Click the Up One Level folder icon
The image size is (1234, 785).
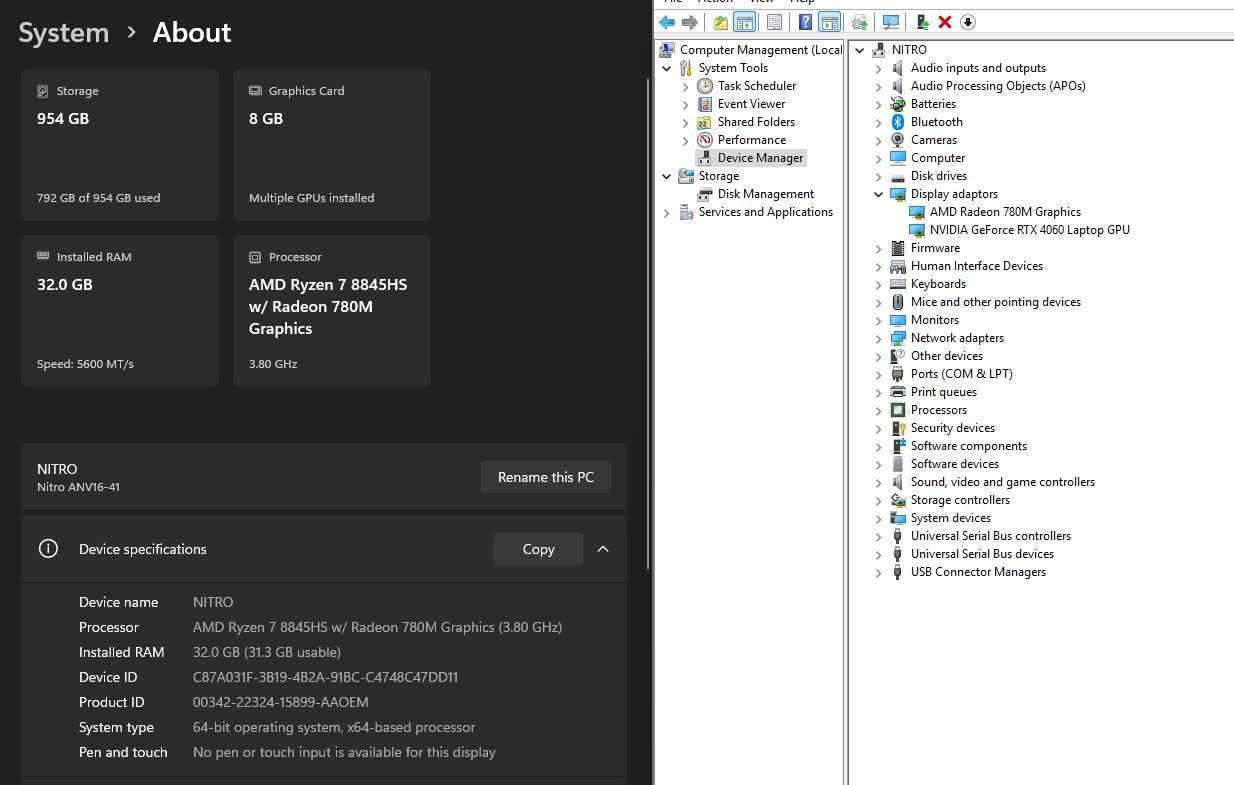pos(720,22)
